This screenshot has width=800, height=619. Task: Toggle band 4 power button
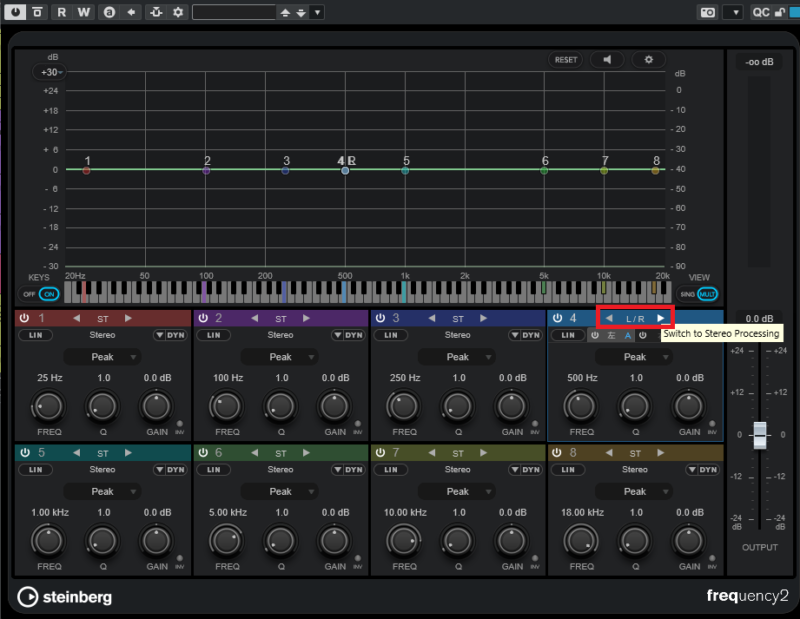[x=558, y=318]
